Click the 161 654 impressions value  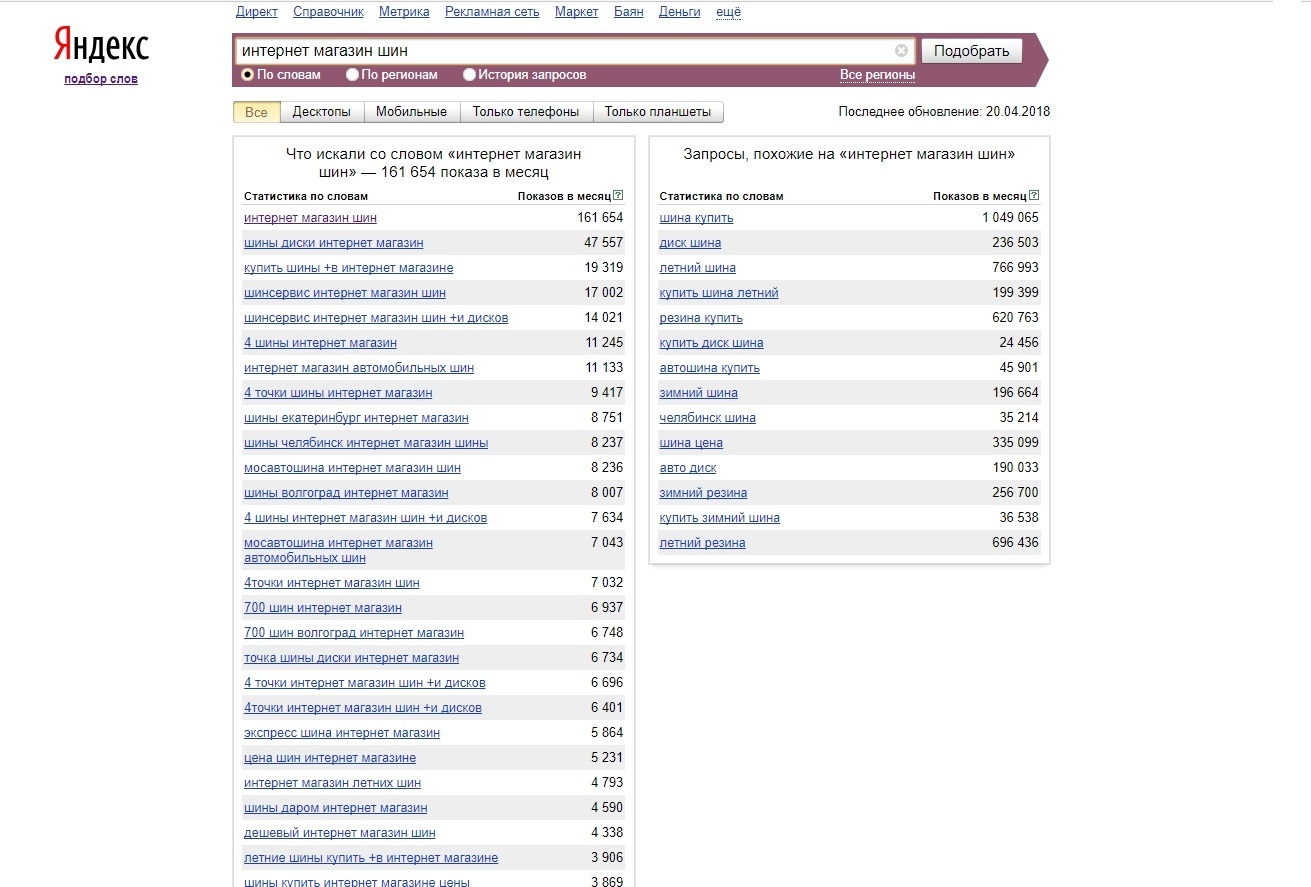point(600,218)
